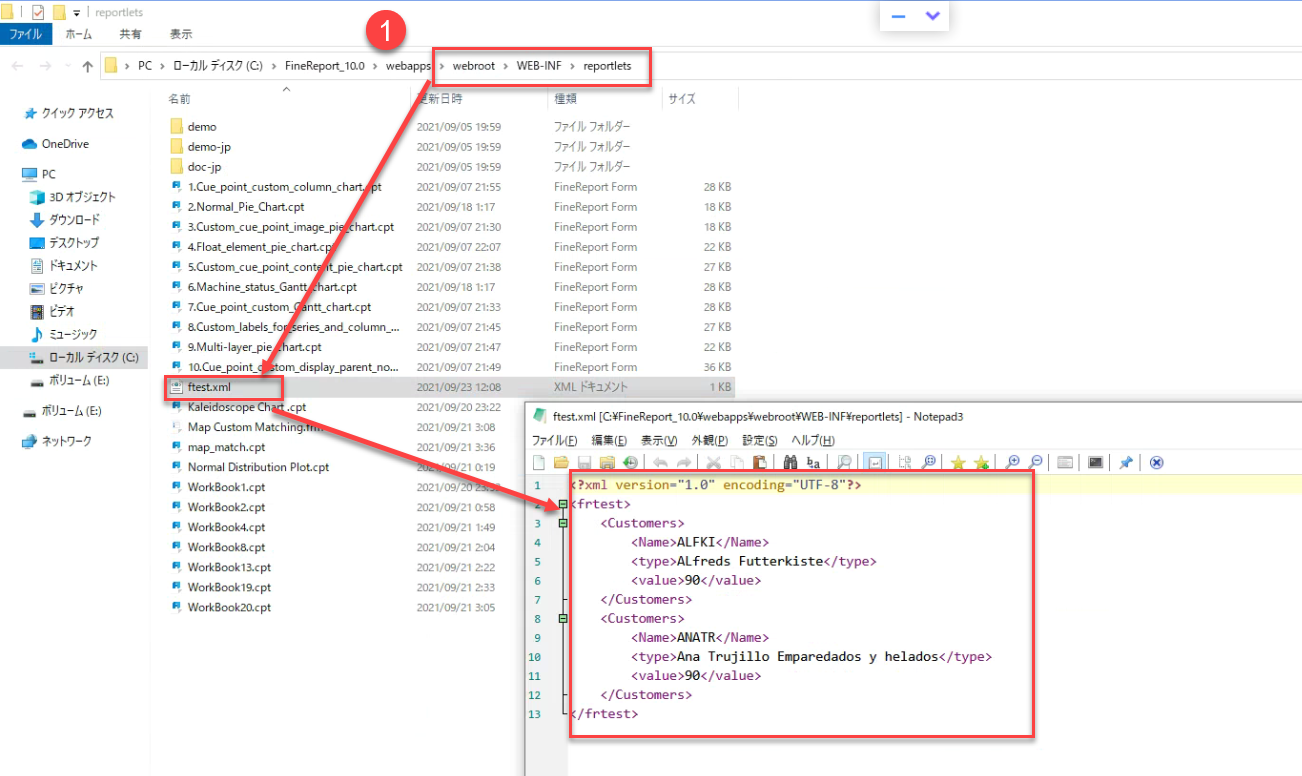This screenshot has width=1302, height=776.
Task: Open the 設定(S) menu in Notepad3
Action: [761, 439]
